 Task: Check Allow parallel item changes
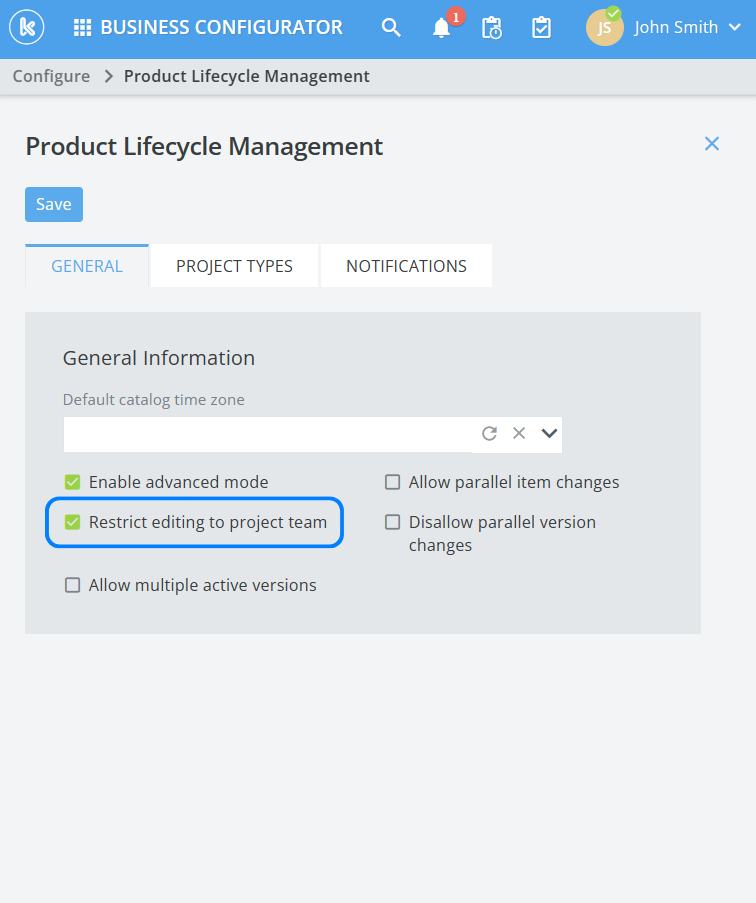[393, 482]
